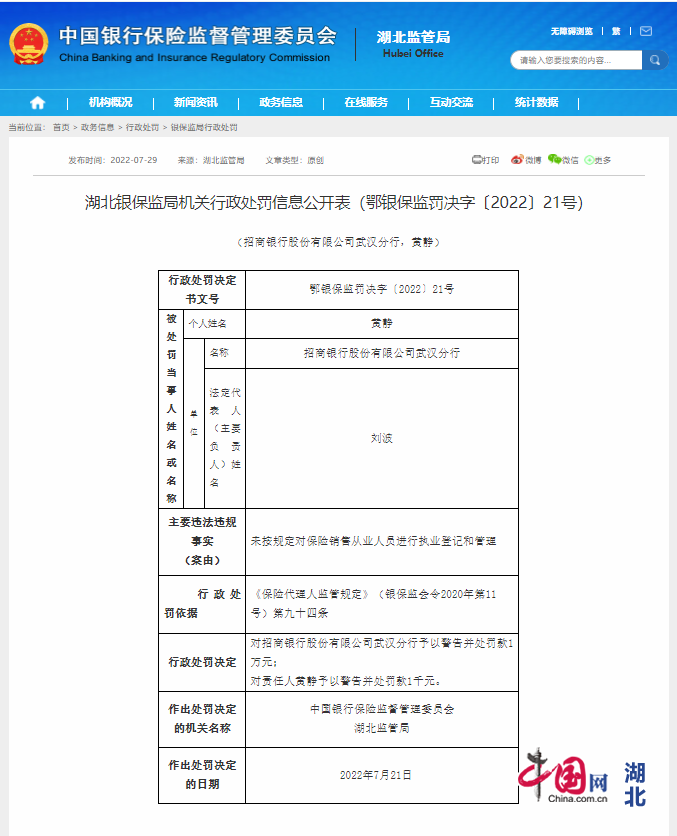This screenshot has width=677, height=836.
Task: Click the row header 作出处罚决定的日期
Action: 202,775
